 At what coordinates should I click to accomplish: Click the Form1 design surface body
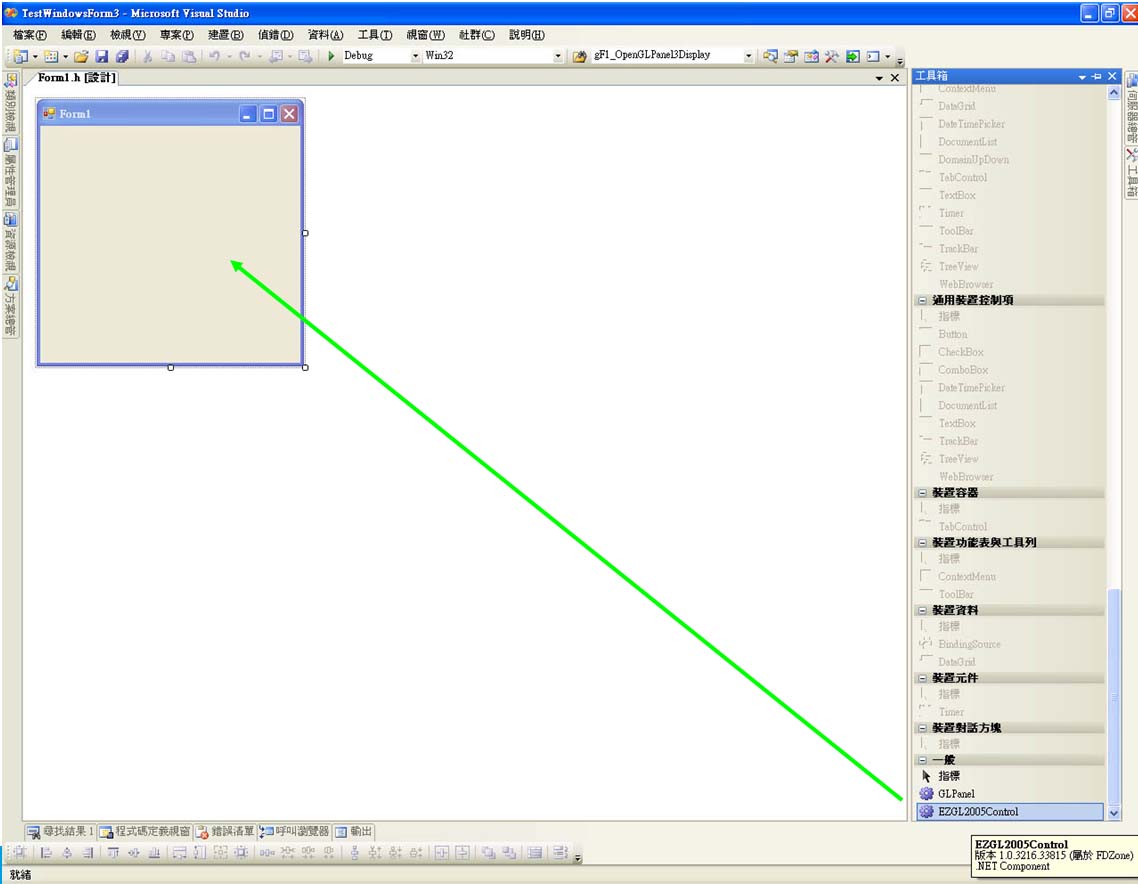[x=170, y=240]
